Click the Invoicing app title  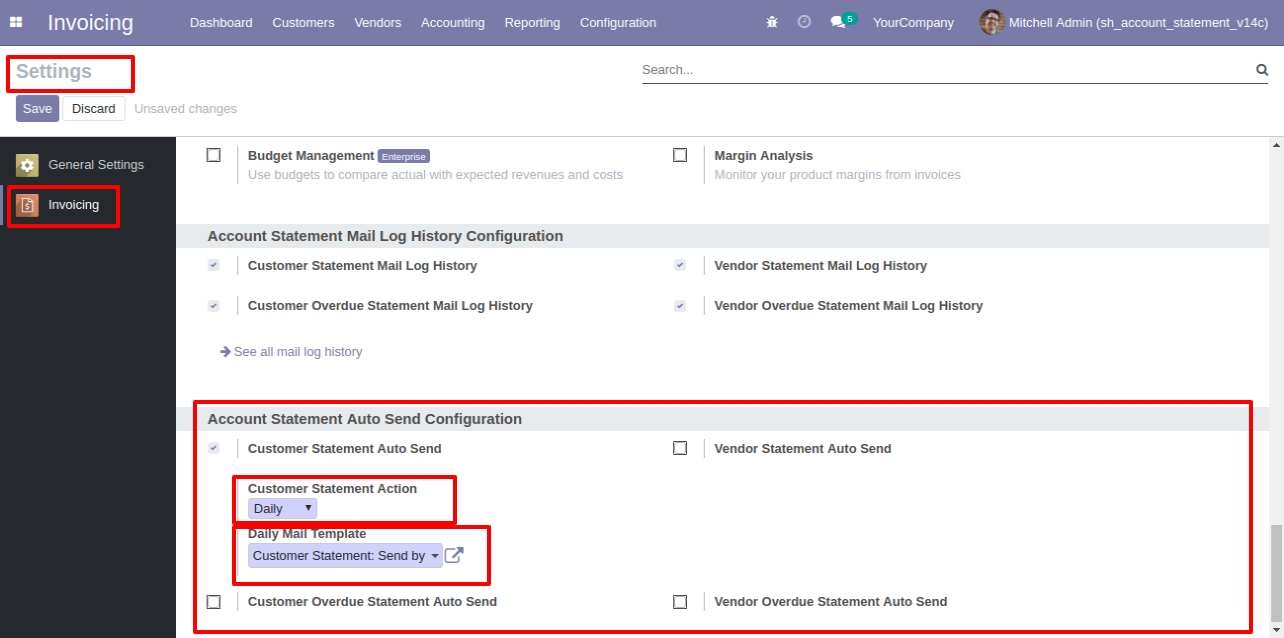(x=90, y=22)
